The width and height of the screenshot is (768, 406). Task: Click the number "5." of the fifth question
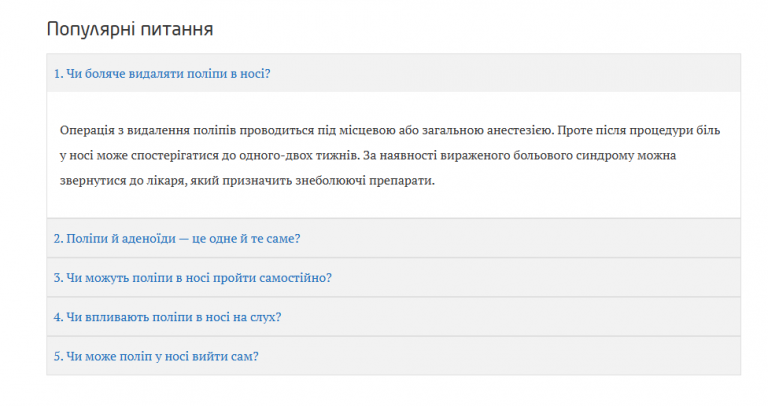click(x=58, y=355)
